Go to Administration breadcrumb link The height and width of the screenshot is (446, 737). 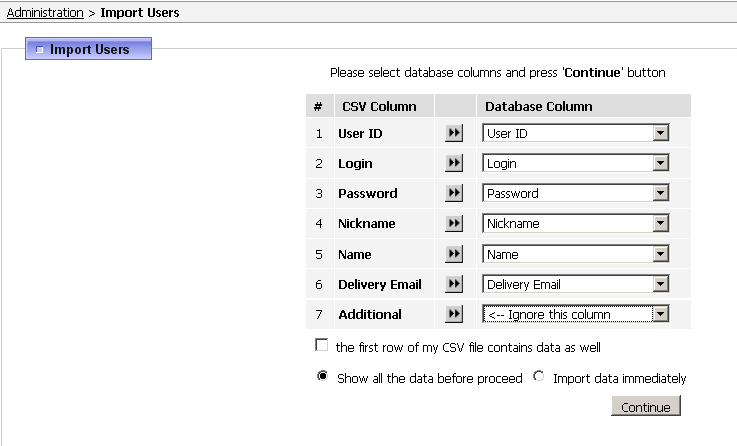[x=45, y=13]
